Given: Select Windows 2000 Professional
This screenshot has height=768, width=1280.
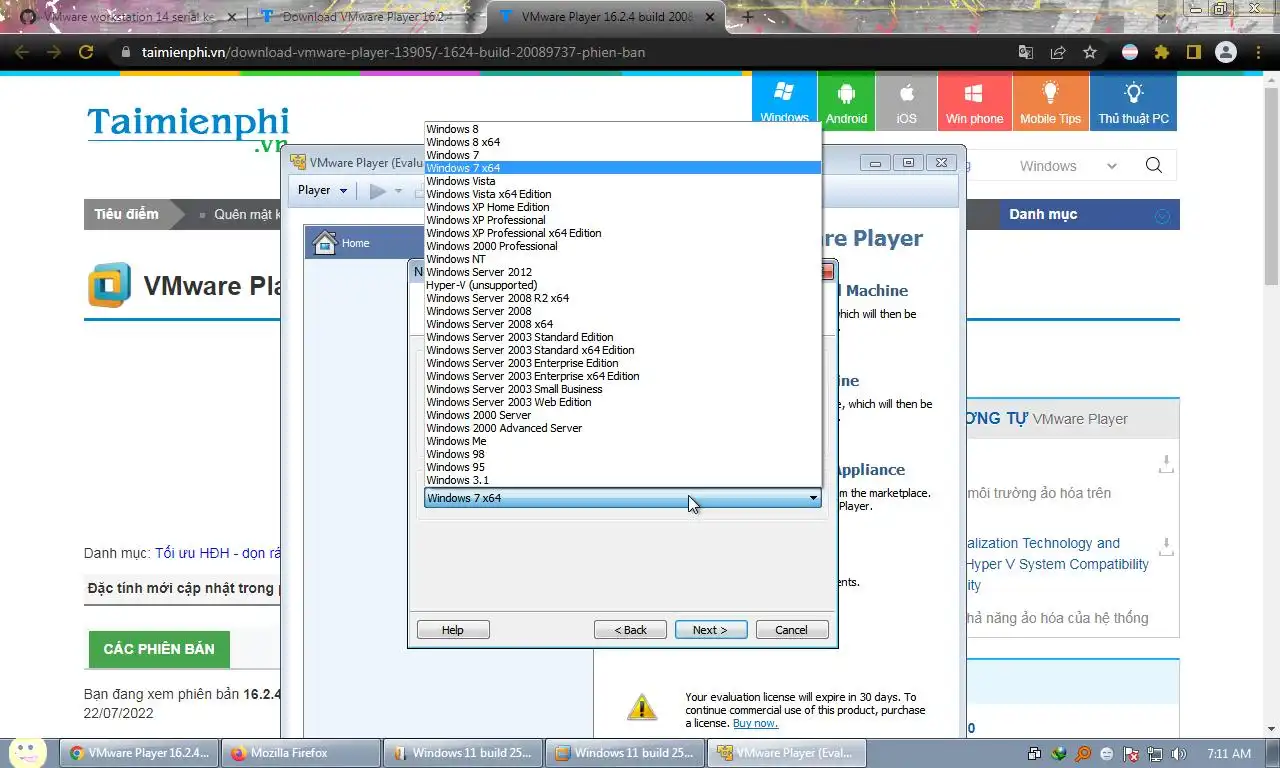Looking at the screenshot, I should 622,246.
